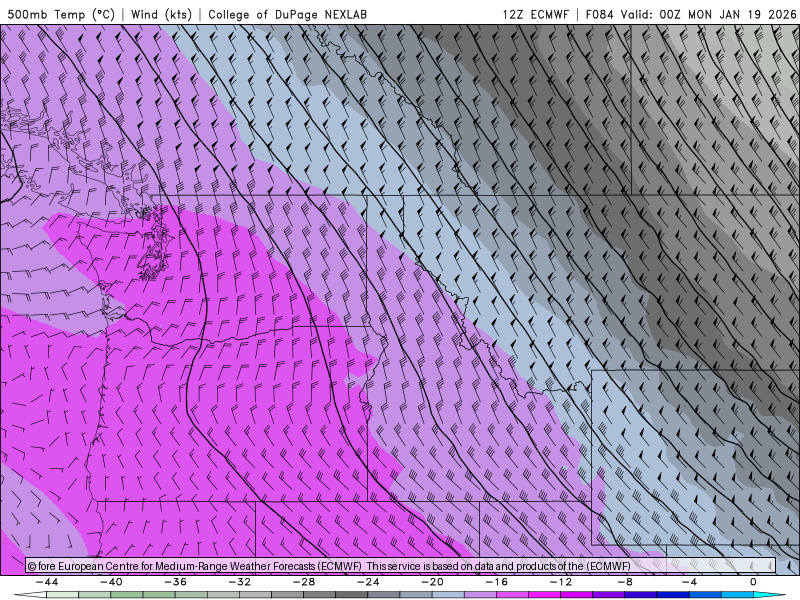The height and width of the screenshot is (600, 800).
Task: Click the -44 colorbar label
Action: click(x=47, y=582)
